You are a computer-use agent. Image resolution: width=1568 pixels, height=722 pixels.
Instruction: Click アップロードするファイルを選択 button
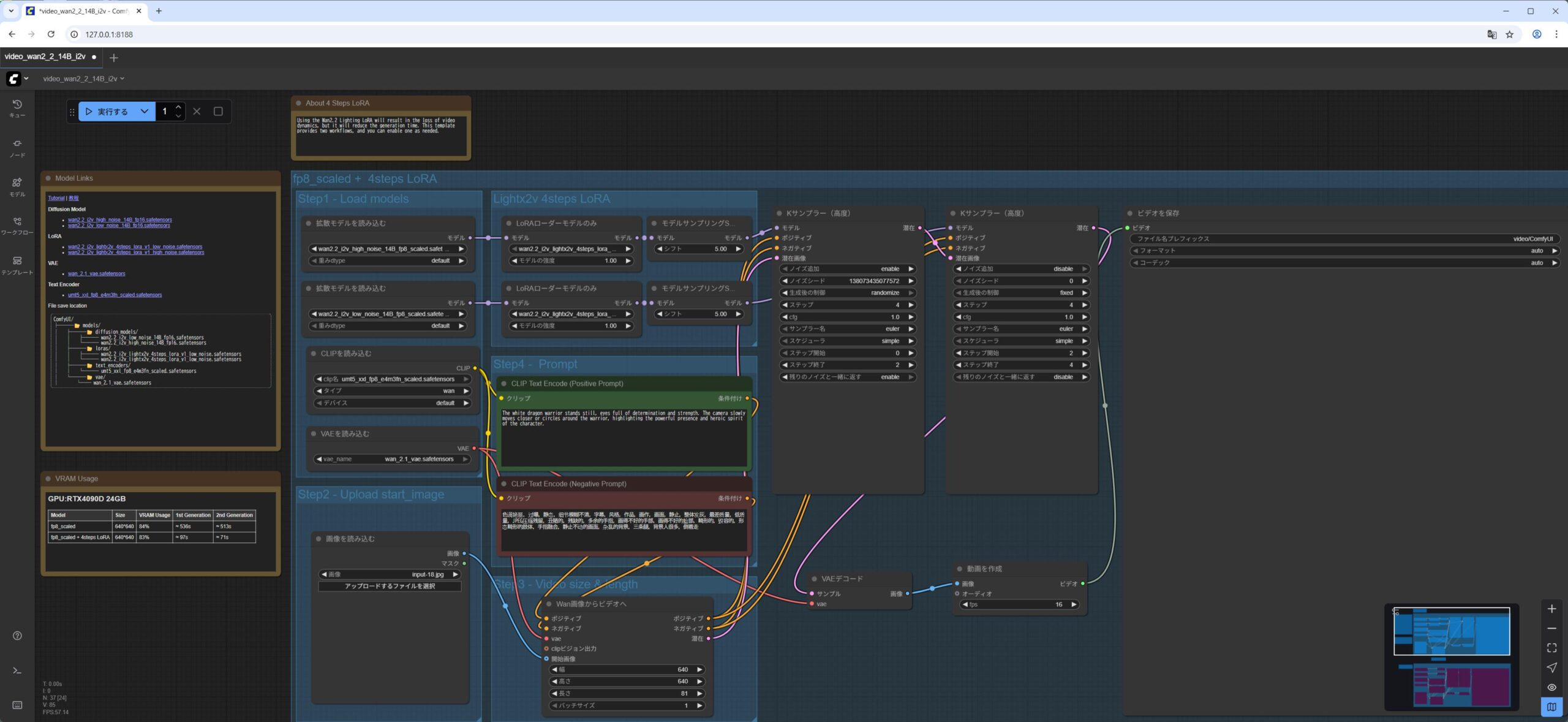point(390,587)
